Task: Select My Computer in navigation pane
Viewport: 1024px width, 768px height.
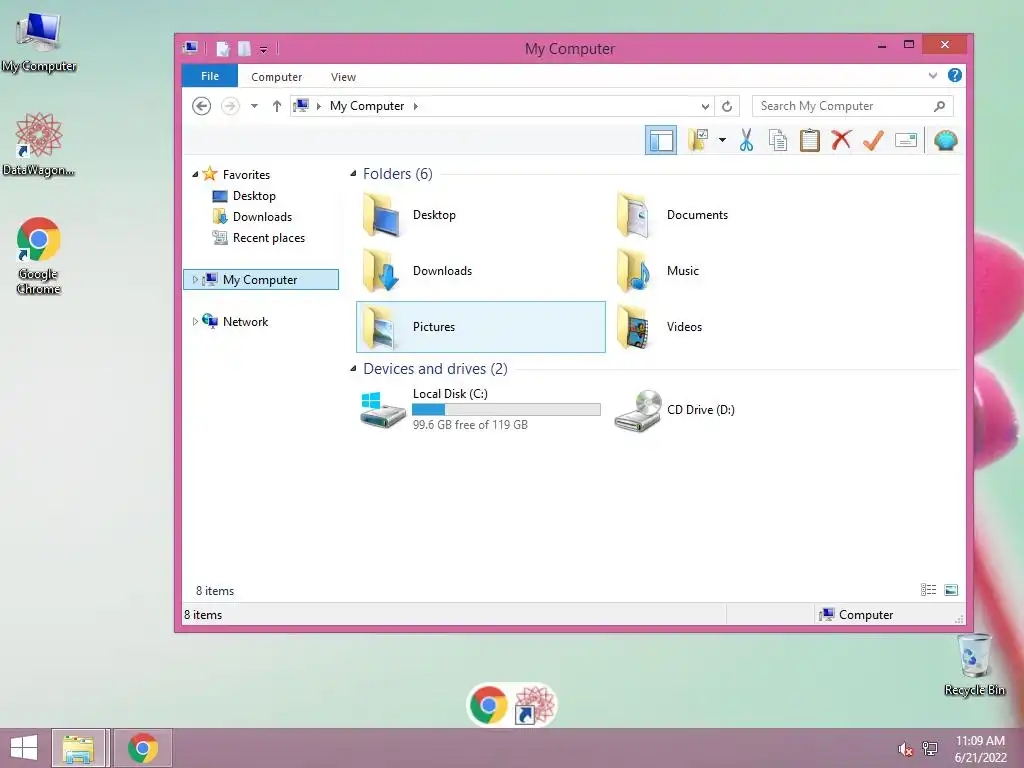Action: [x=261, y=280]
